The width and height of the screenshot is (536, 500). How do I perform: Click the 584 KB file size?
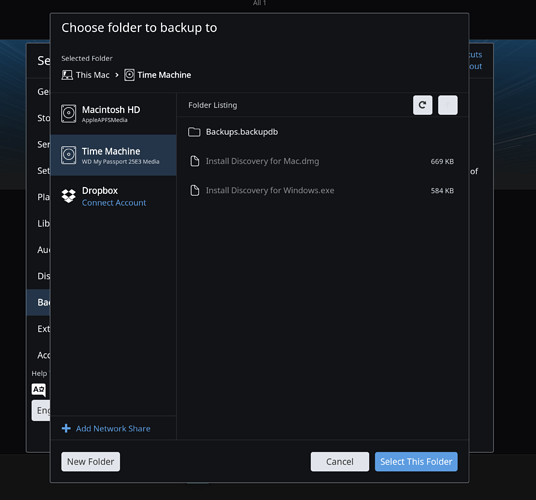[442, 191]
